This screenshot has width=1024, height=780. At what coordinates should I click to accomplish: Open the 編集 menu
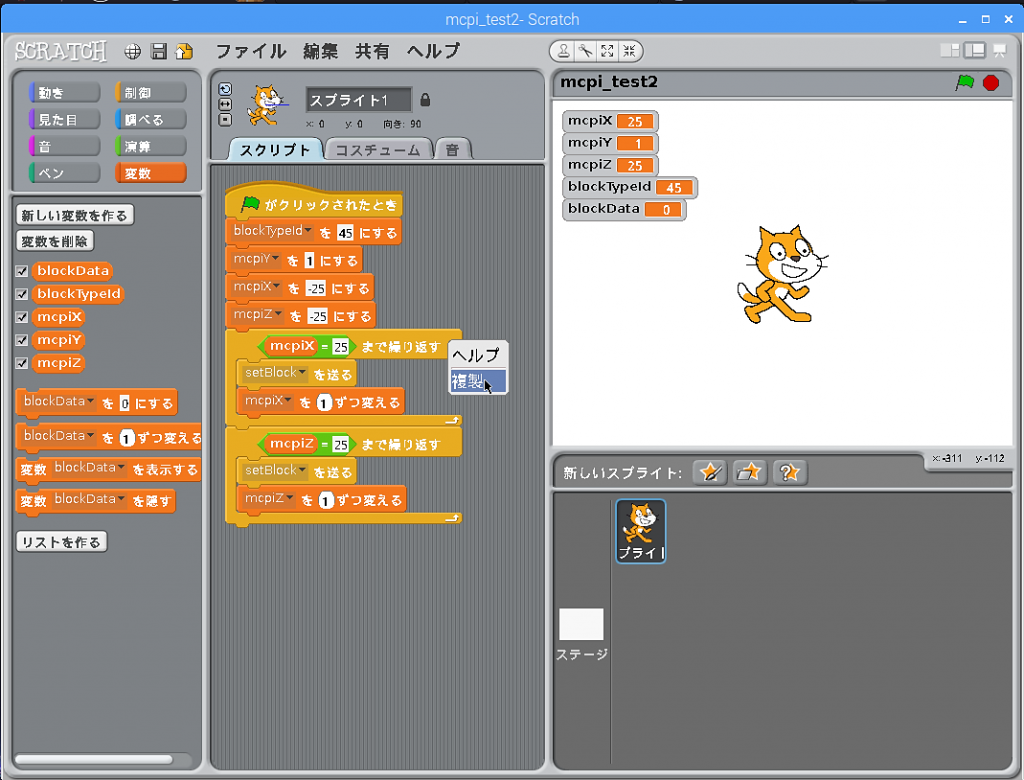point(320,51)
